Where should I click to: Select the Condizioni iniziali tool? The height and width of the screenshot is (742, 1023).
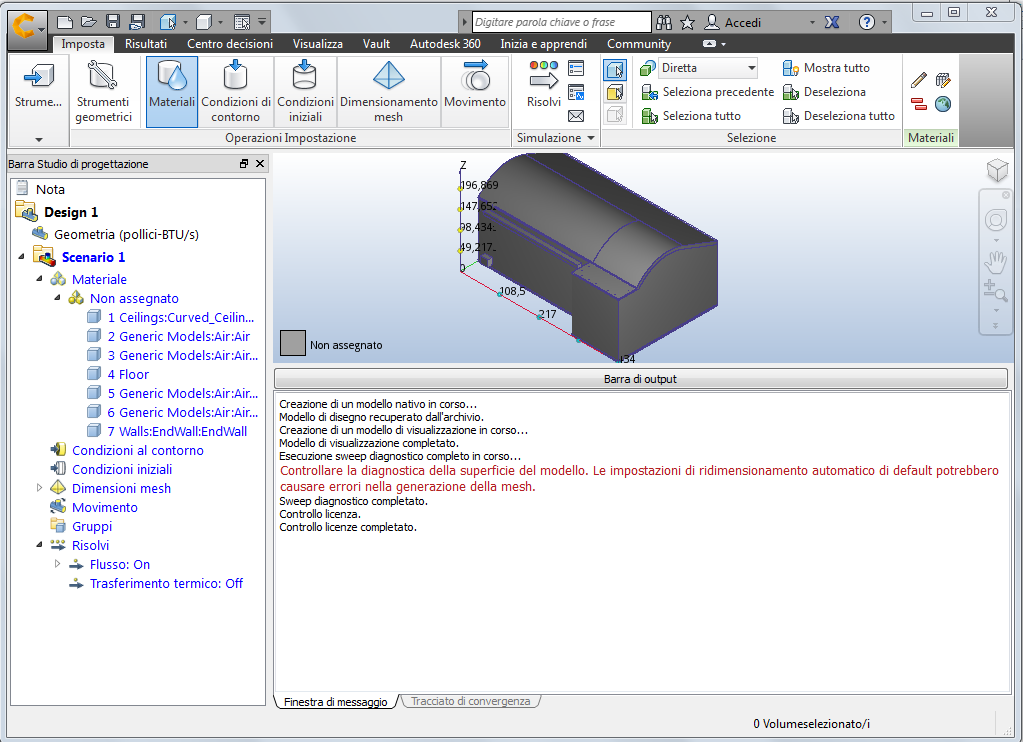[x=305, y=90]
